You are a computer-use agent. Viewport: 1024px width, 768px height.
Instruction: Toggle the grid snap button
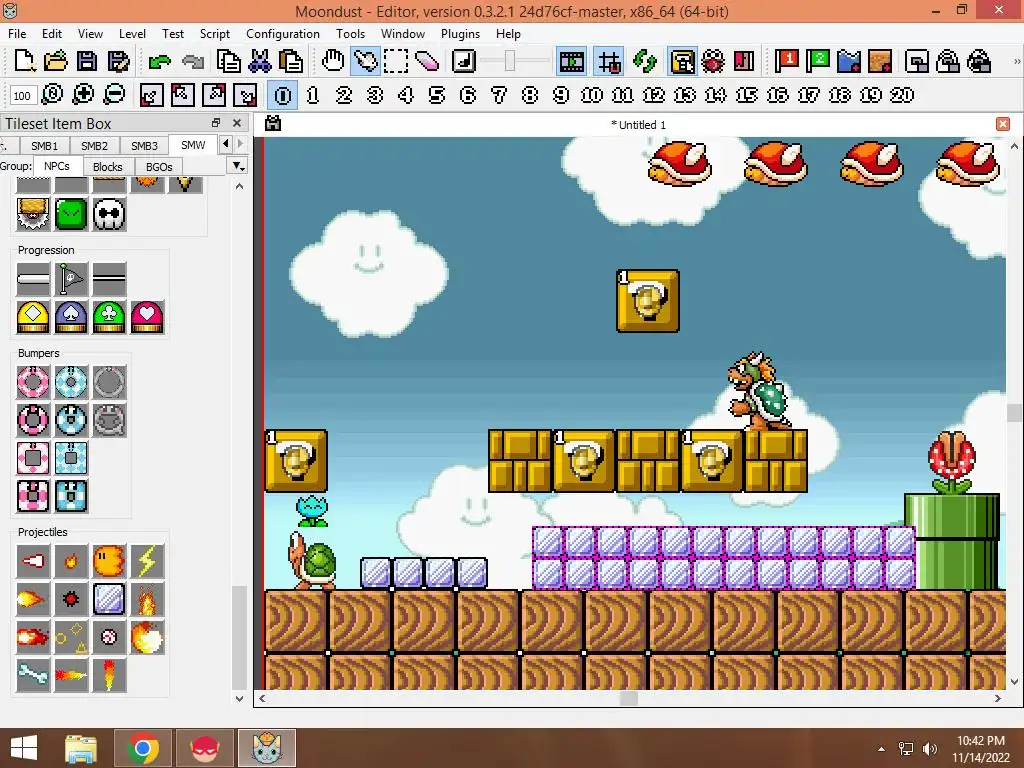609,62
